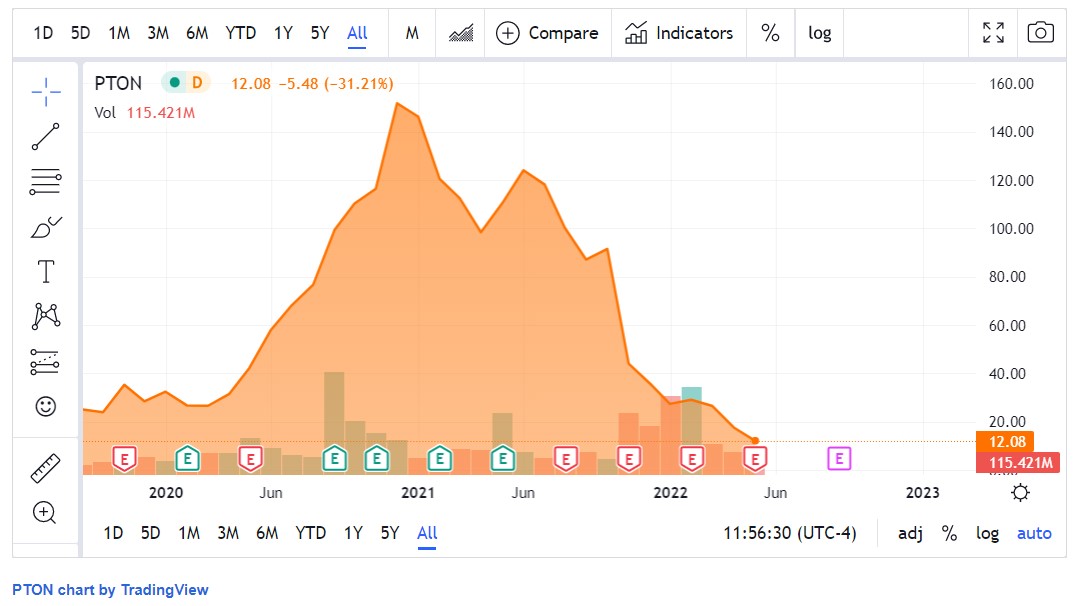The width and height of the screenshot is (1078, 606).
Task: Toggle adj data adjustment at bottom
Action: [x=910, y=533]
